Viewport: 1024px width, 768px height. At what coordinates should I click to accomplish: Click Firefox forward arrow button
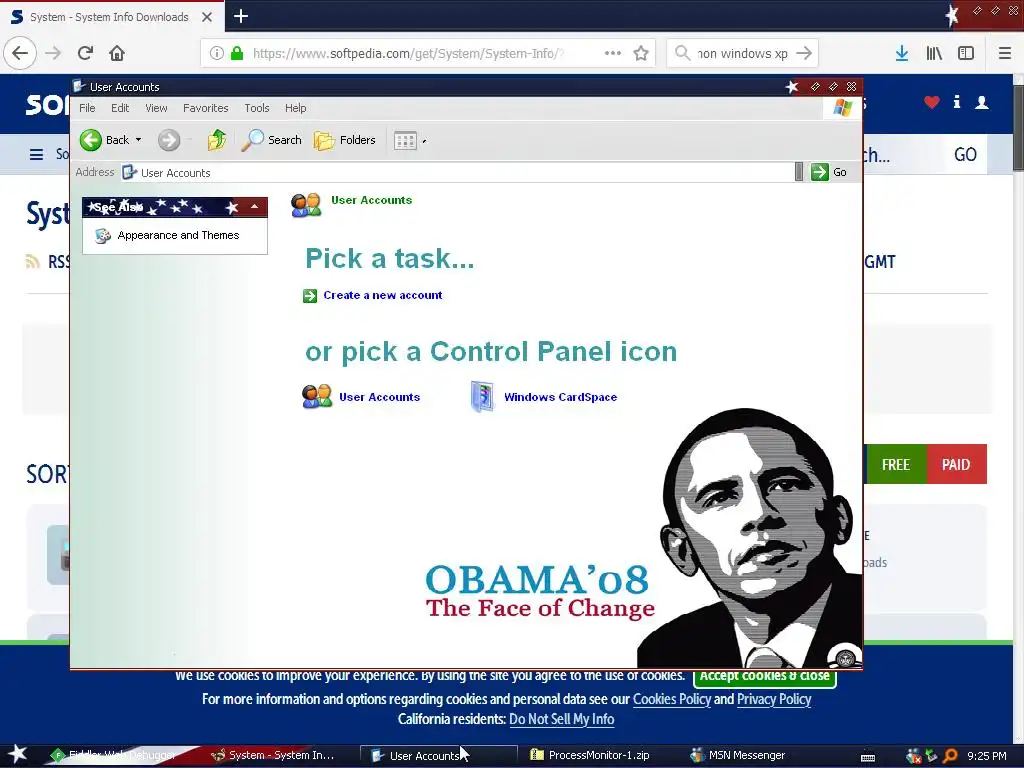click(x=53, y=53)
